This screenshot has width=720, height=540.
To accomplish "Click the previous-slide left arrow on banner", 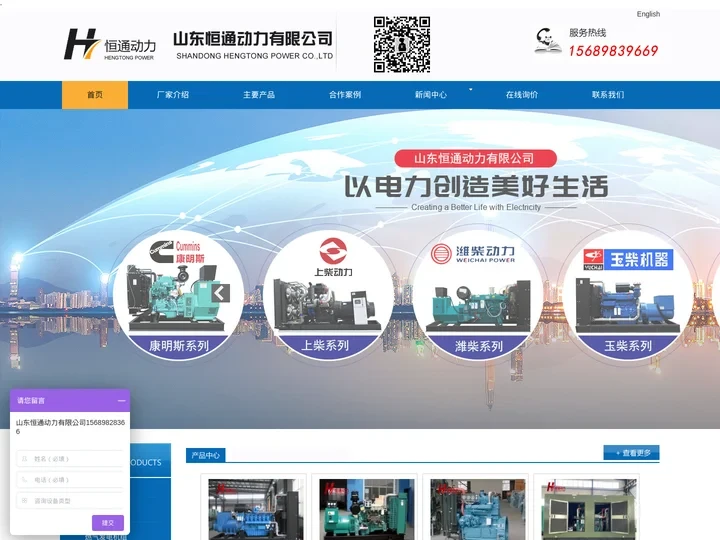I will 220,293.
